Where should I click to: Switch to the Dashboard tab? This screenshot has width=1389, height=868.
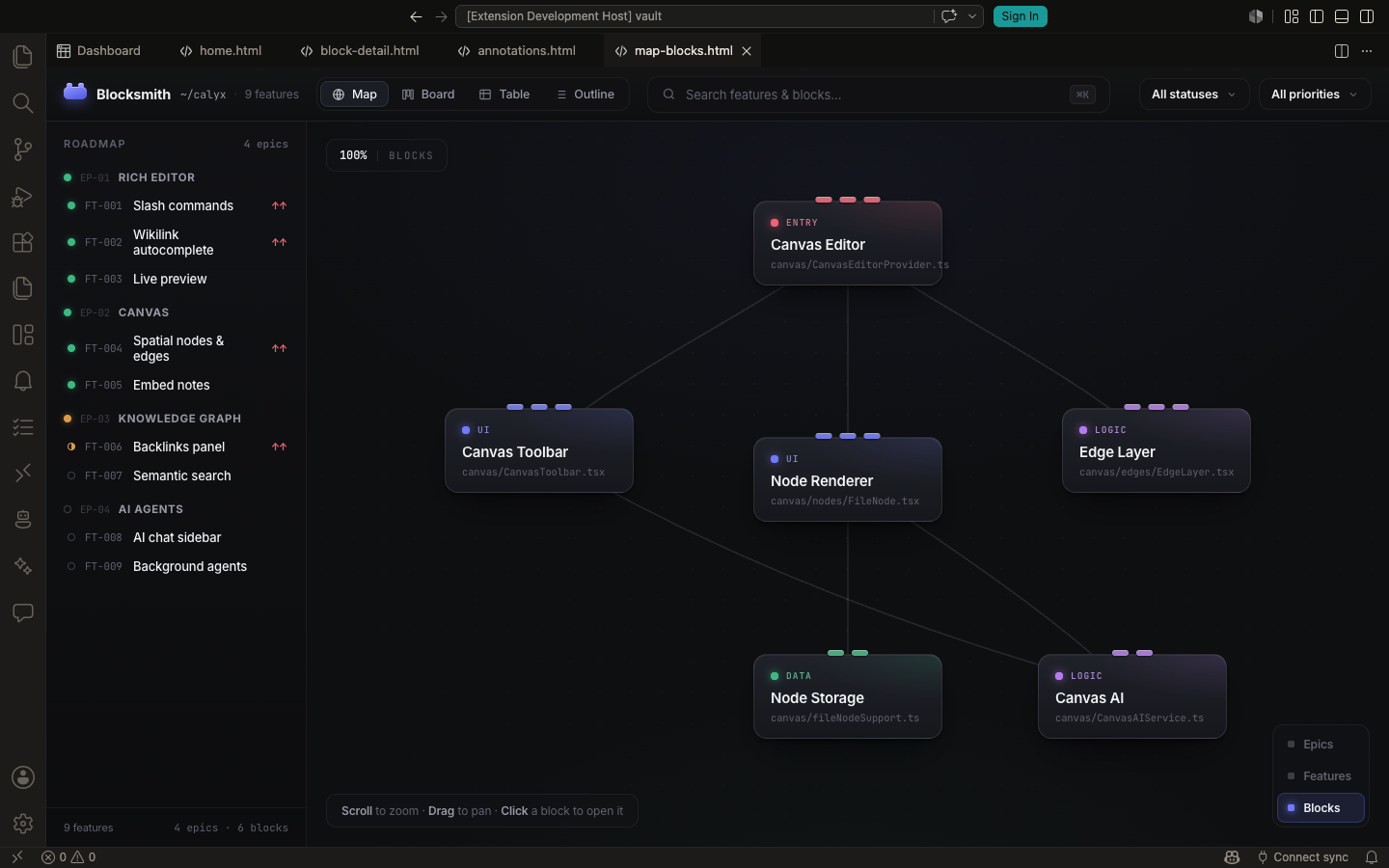click(x=98, y=51)
